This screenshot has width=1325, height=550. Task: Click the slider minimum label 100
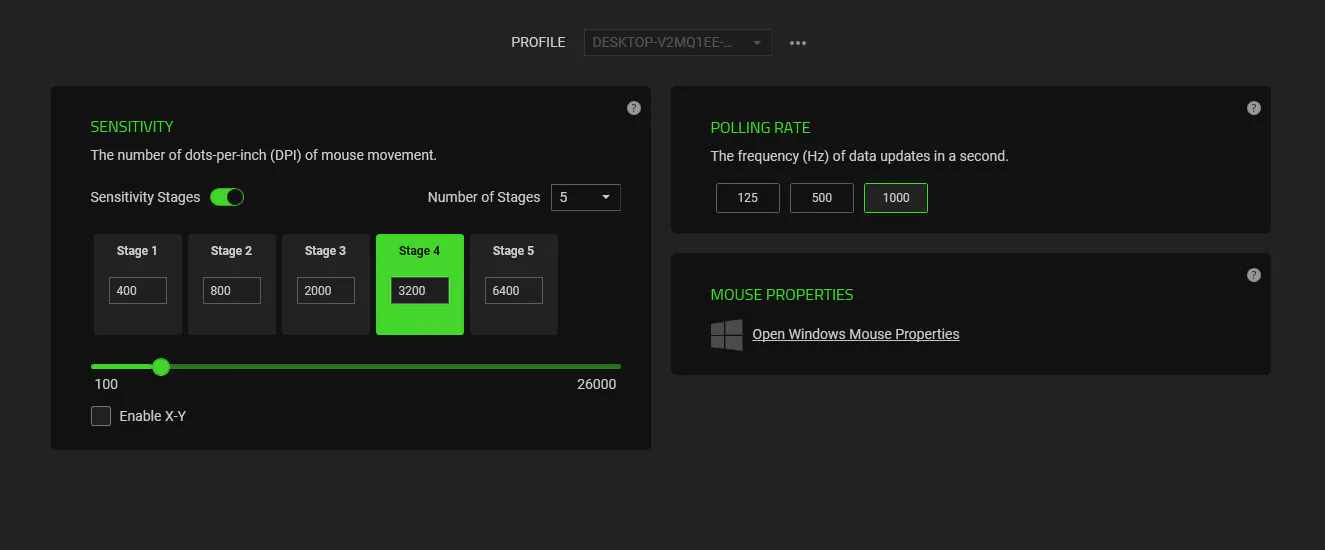click(x=106, y=384)
